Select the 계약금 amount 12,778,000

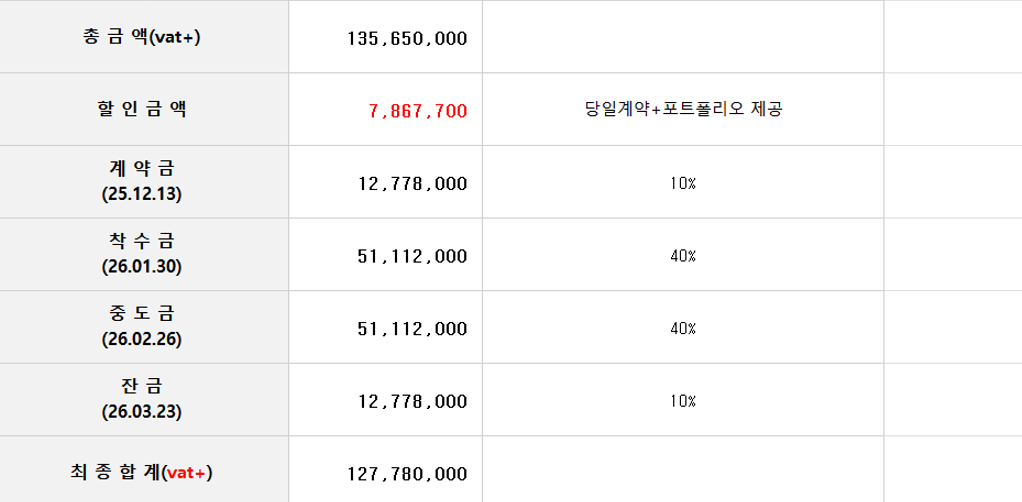pos(386,182)
